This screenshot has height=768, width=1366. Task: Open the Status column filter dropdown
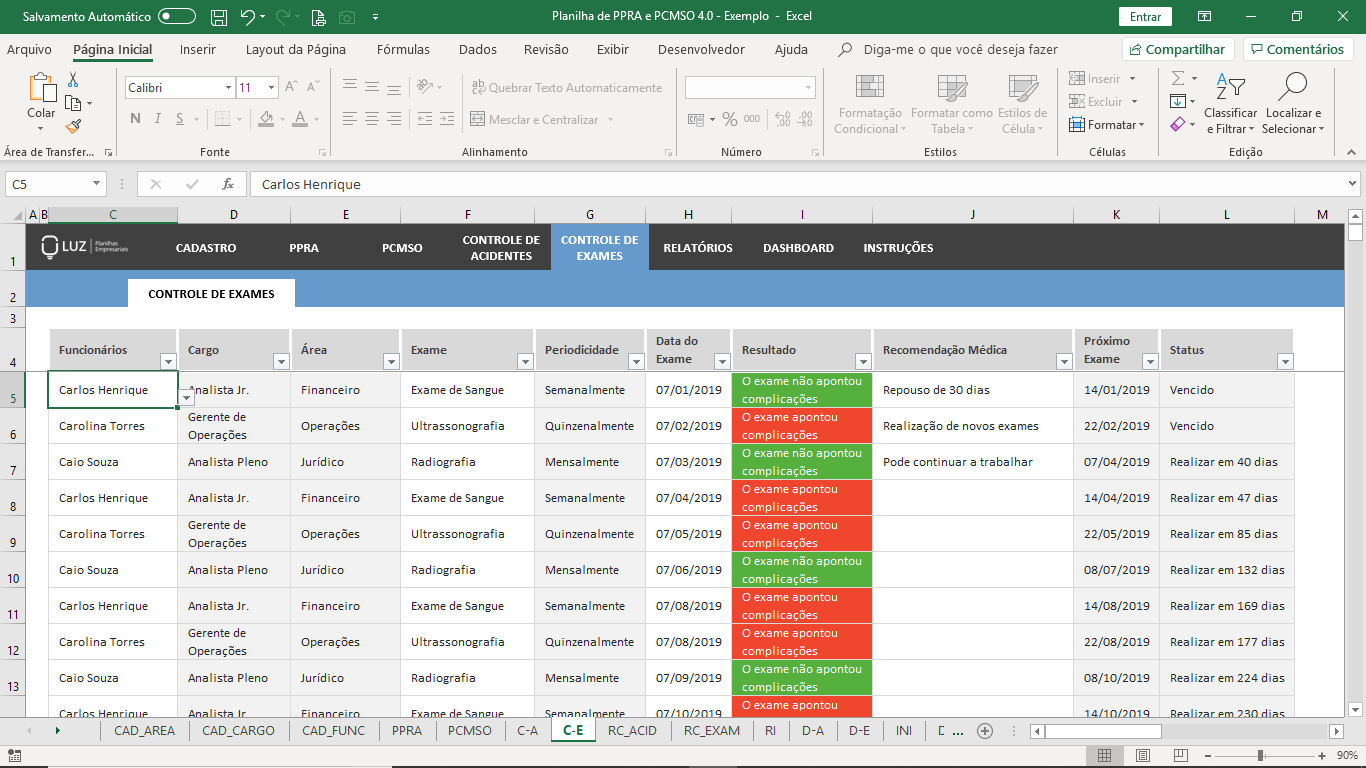click(x=1285, y=362)
